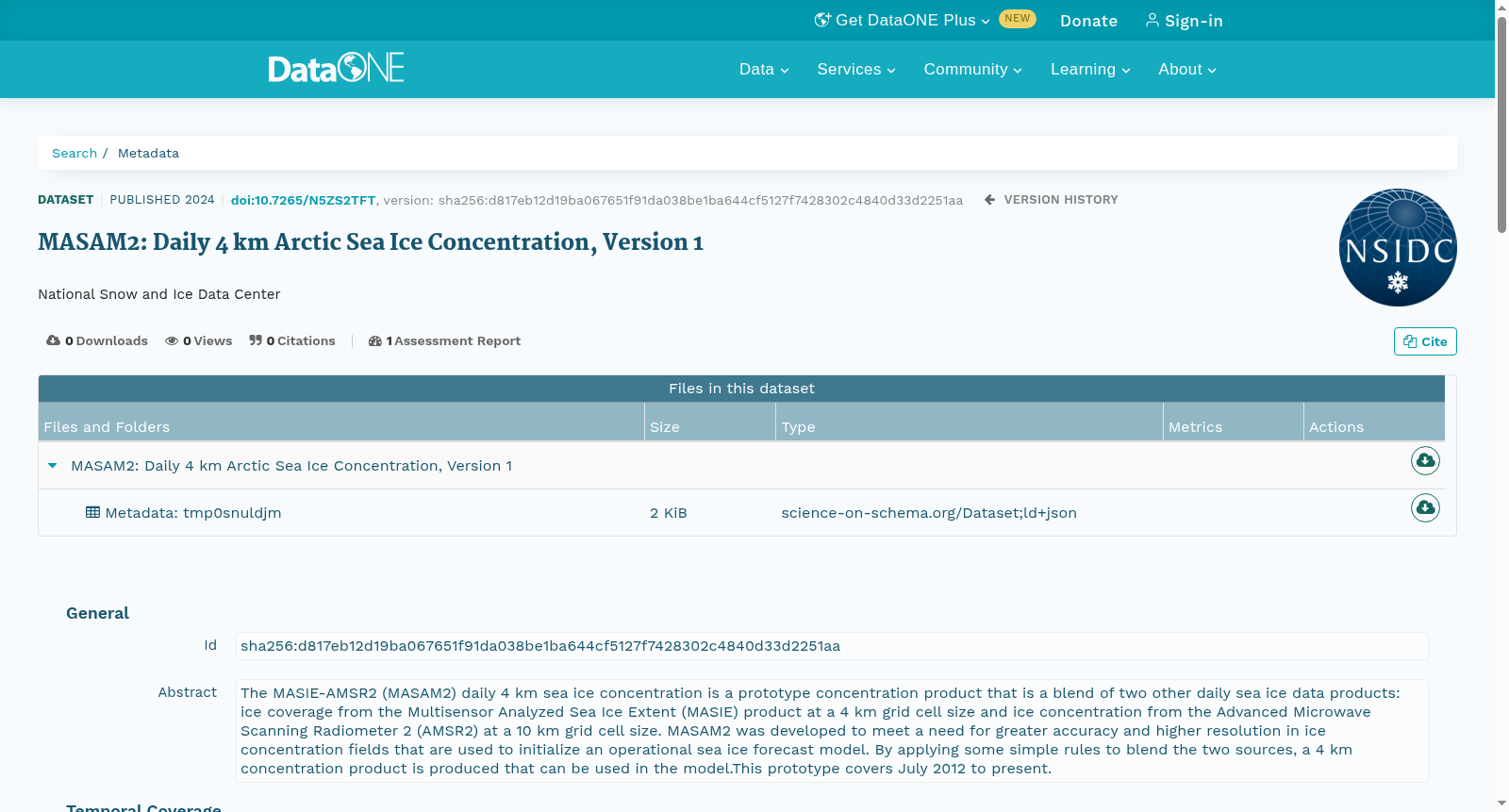Click the Metrics column header

tap(1234, 423)
